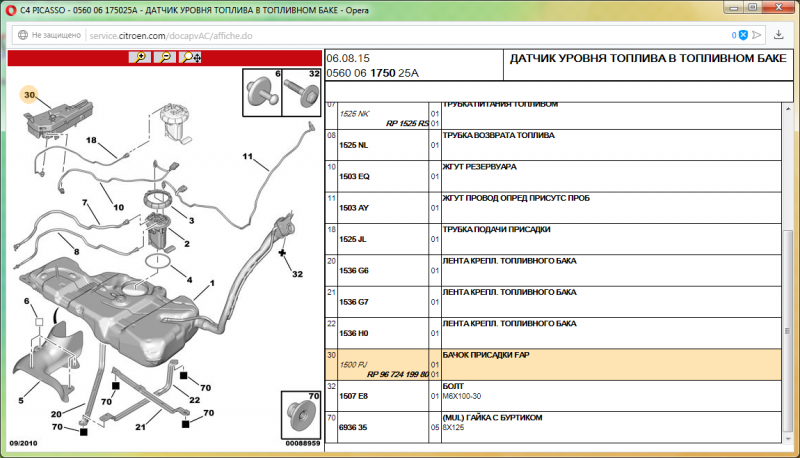Click the Opera logo in title bar
This screenshot has height=458, width=800.
(x=10, y=9)
